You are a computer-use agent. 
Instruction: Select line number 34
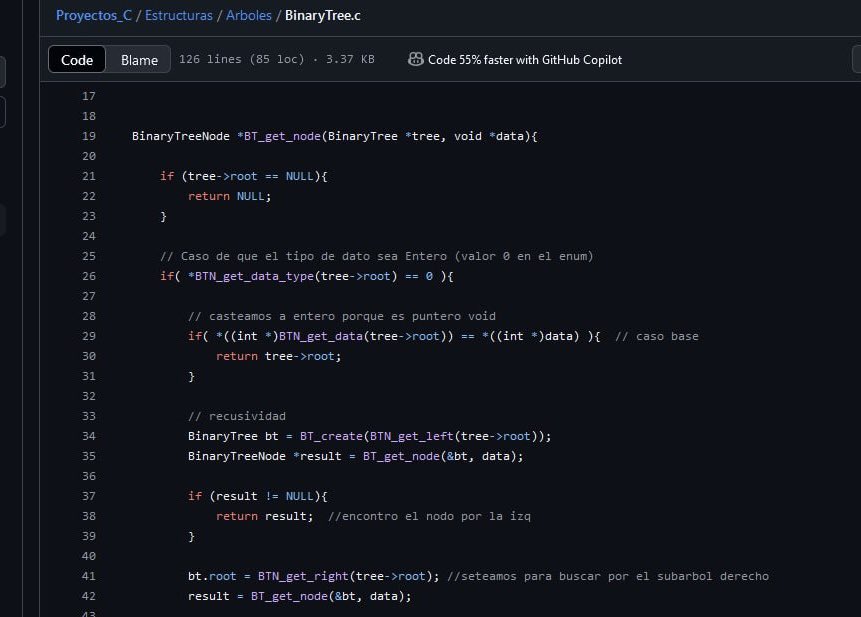pos(89,436)
